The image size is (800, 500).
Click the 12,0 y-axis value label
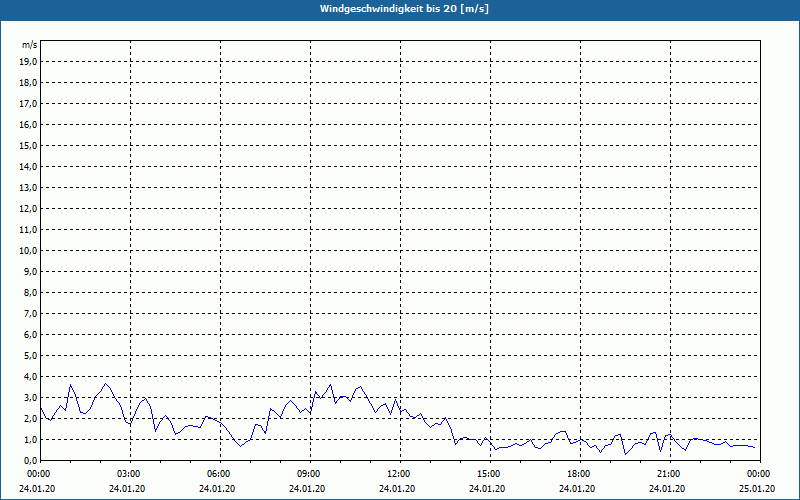pos(28,208)
